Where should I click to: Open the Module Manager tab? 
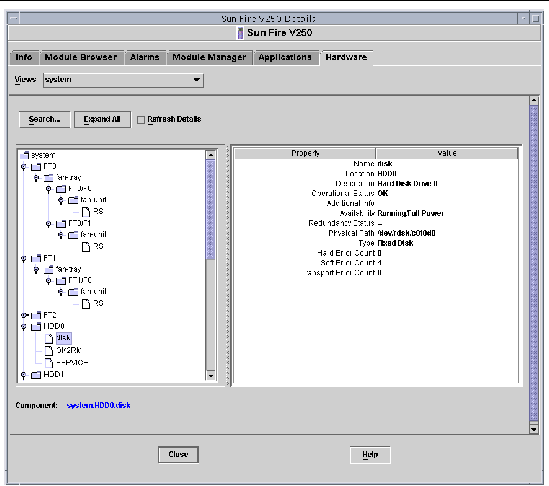click(x=209, y=57)
